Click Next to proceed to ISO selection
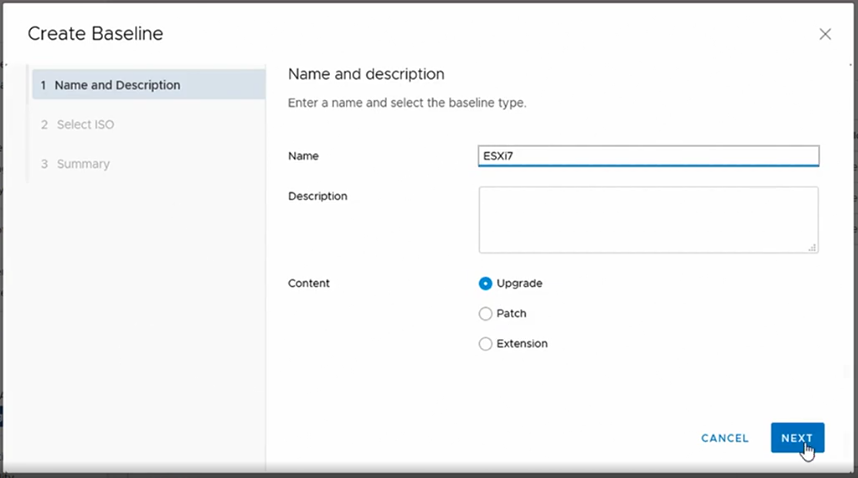Image resolution: width=858 pixels, height=478 pixels. click(797, 438)
